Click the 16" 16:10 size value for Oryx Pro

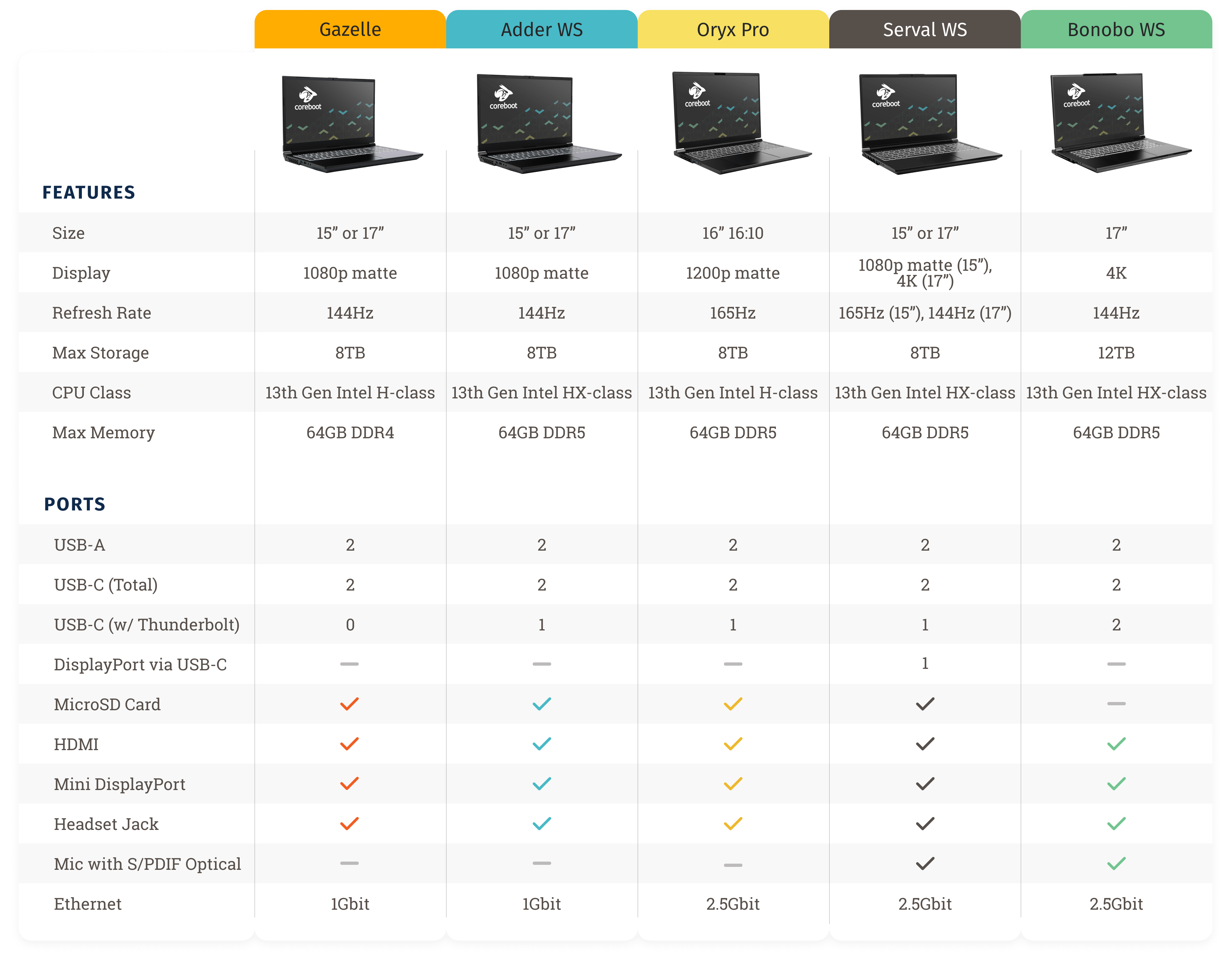pos(733,233)
